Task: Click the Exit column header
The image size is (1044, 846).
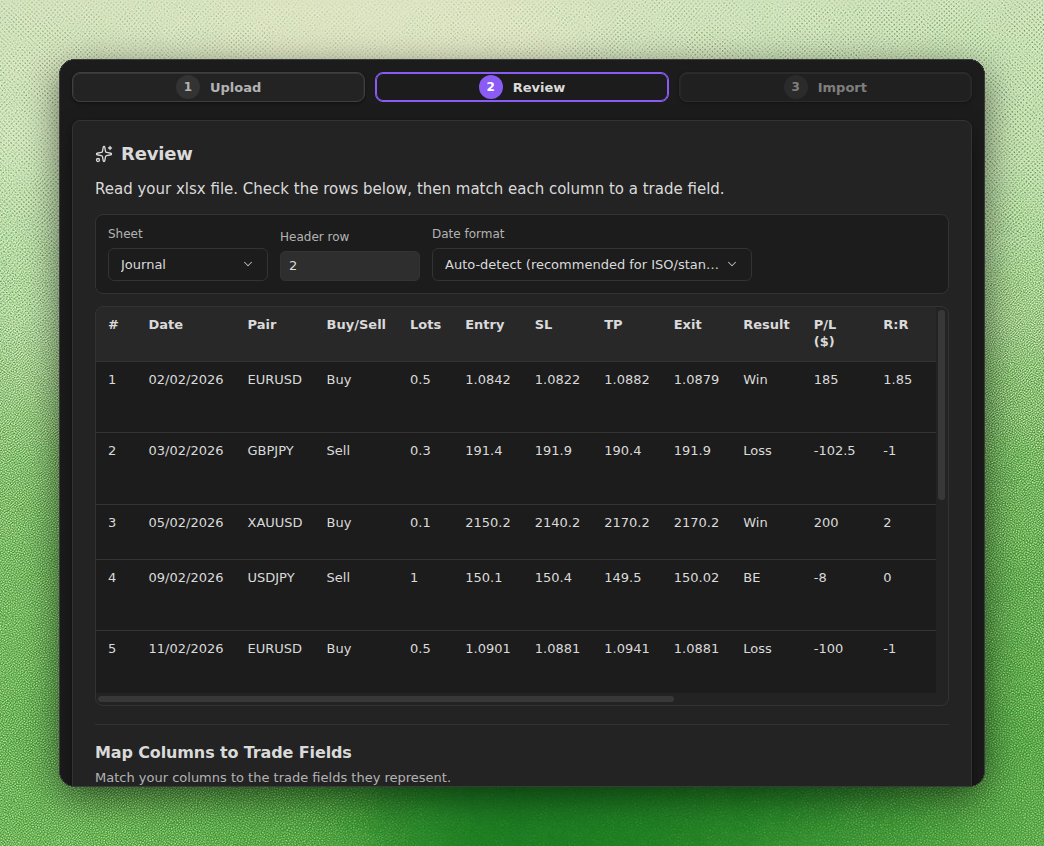Action: click(x=688, y=325)
